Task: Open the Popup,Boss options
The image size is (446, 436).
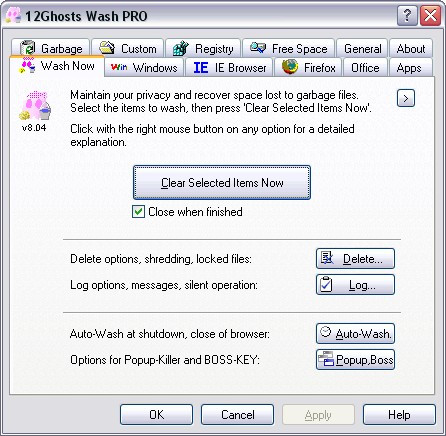Action: (x=355, y=359)
